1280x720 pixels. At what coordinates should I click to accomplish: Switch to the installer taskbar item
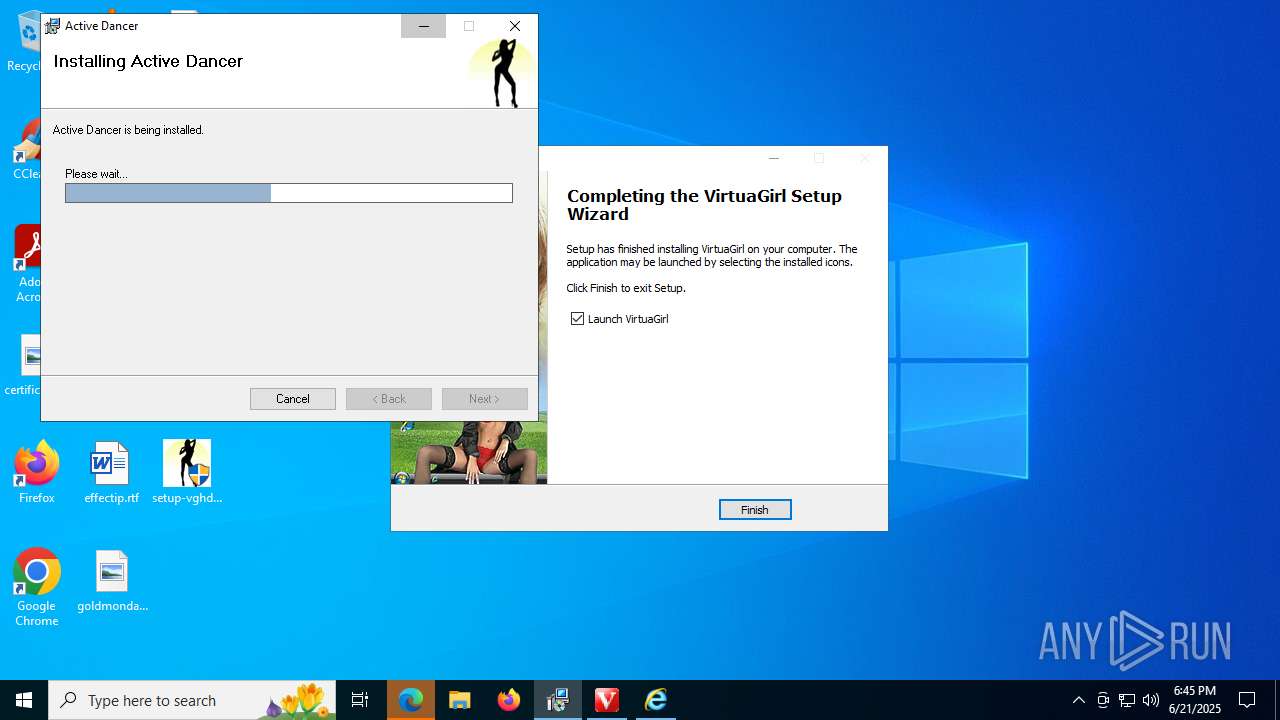[558, 700]
